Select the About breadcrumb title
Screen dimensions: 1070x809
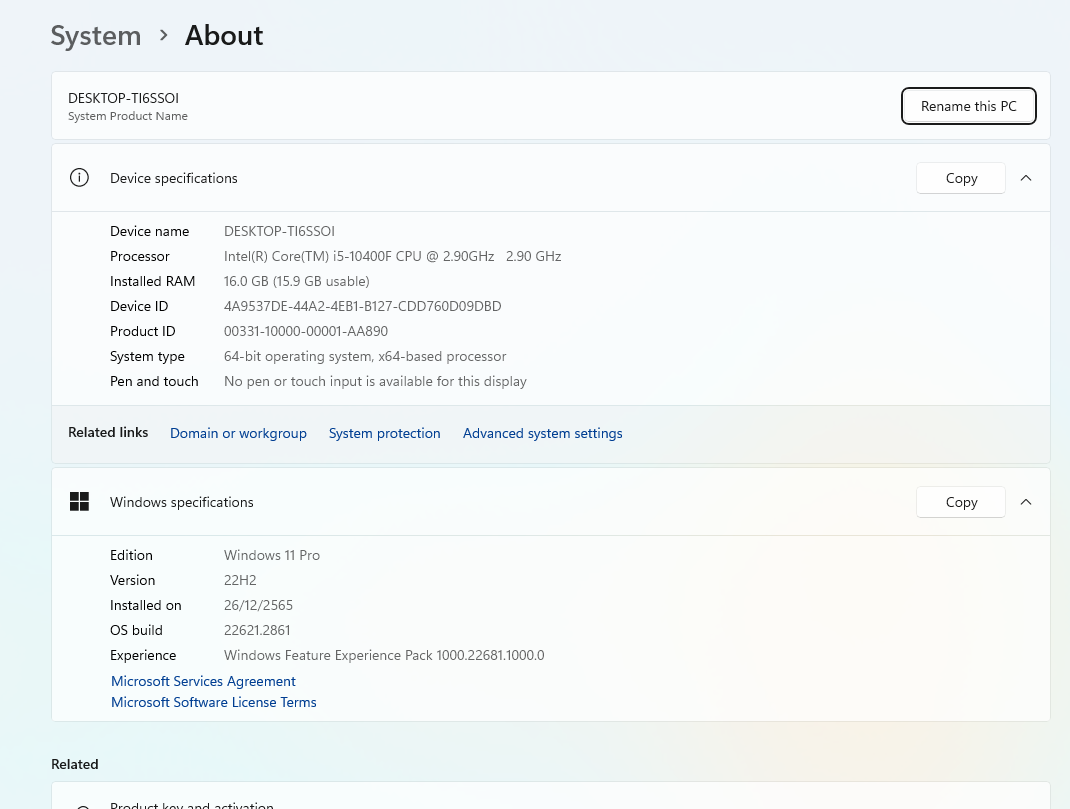coord(224,35)
